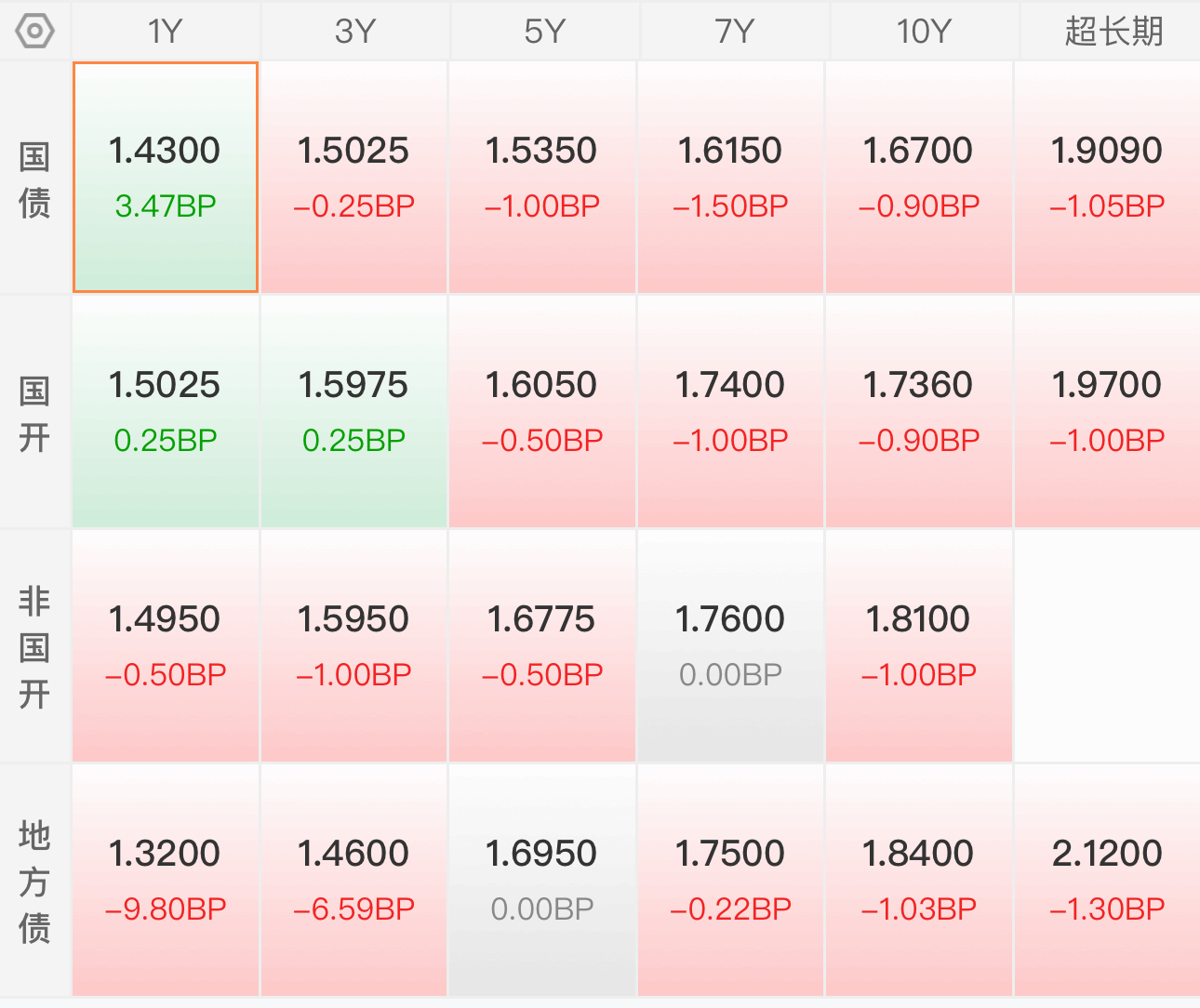Open the 国债 超长期 cell 1.9090

point(1107,178)
